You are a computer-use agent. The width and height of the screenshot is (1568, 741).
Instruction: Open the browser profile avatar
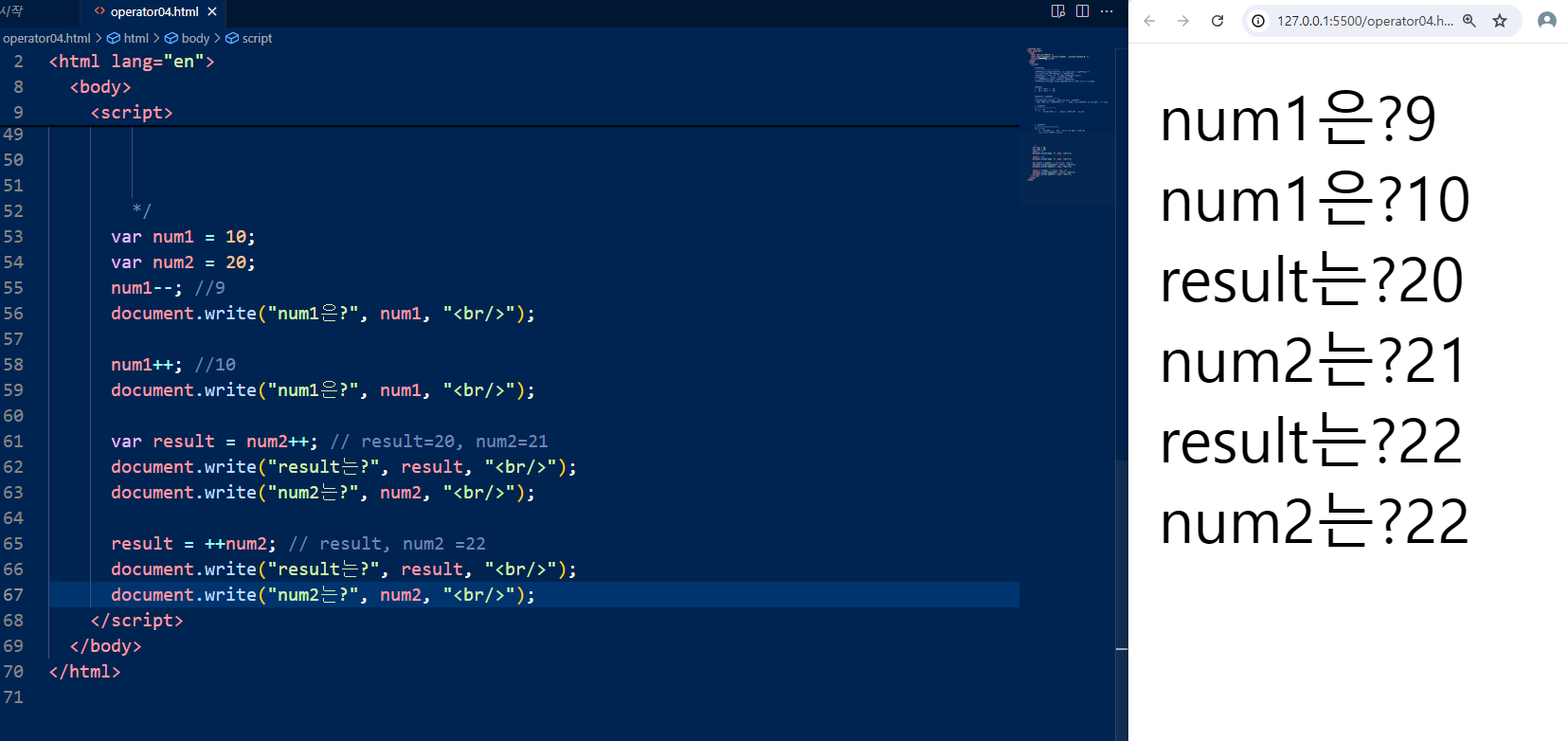pyautogui.click(x=1547, y=21)
